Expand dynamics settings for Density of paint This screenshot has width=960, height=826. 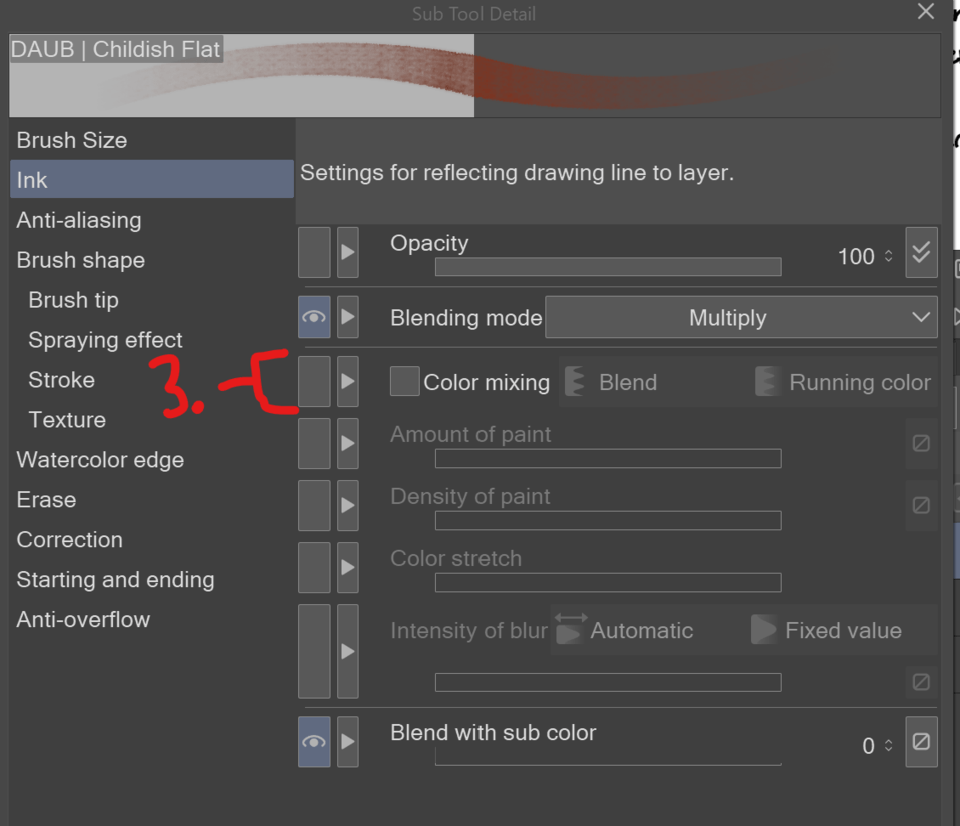click(x=347, y=506)
